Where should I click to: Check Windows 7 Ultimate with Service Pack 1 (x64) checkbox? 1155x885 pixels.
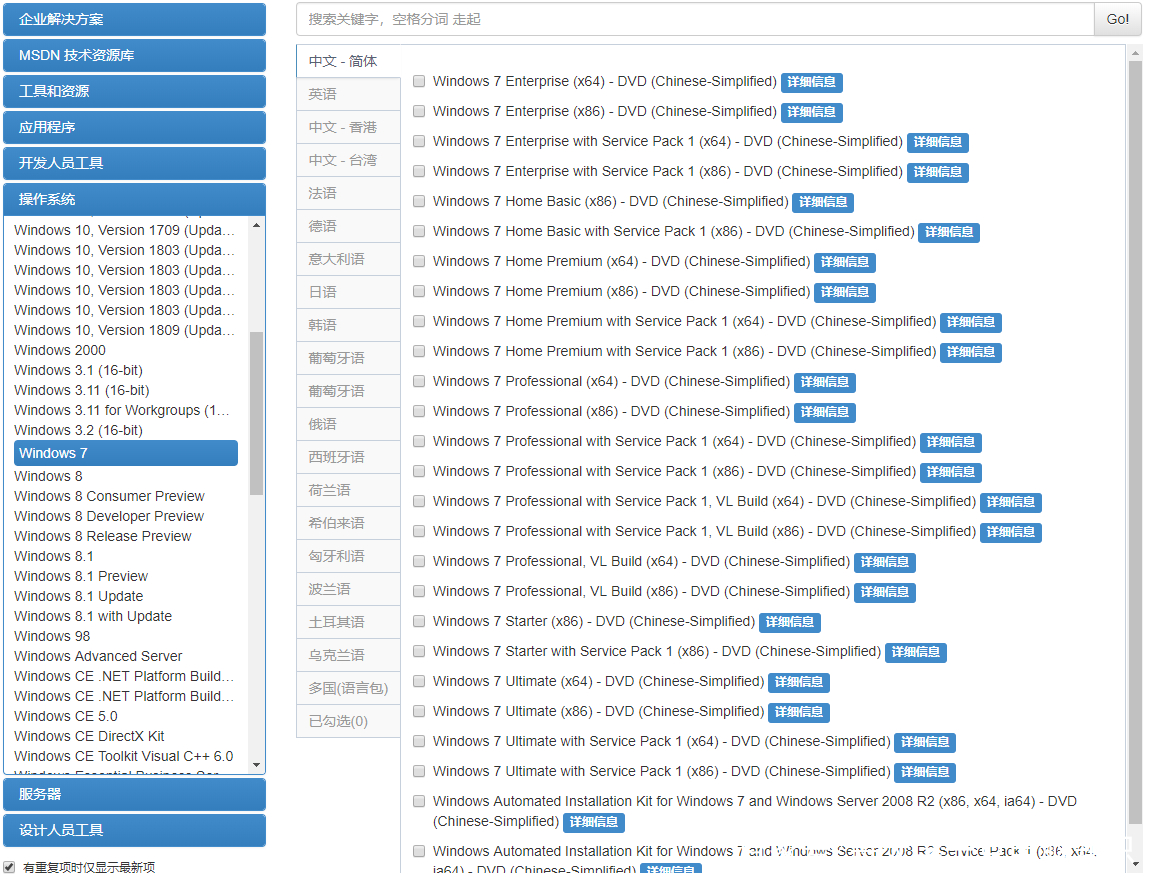point(419,741)
